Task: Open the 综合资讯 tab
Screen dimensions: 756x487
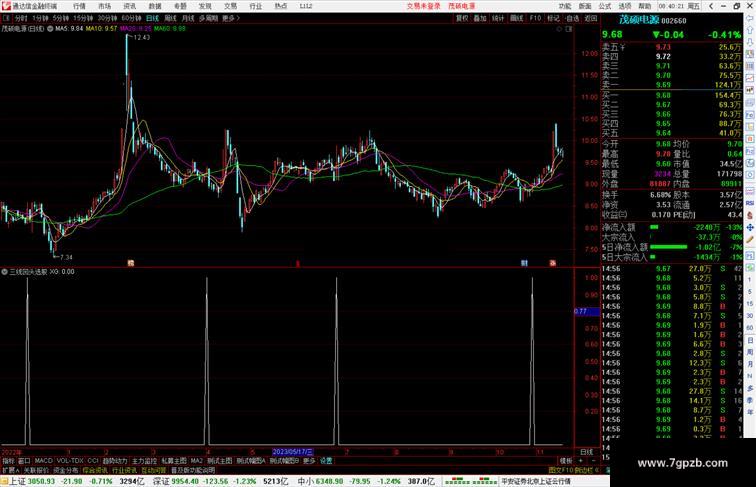Action: (95, 470)
